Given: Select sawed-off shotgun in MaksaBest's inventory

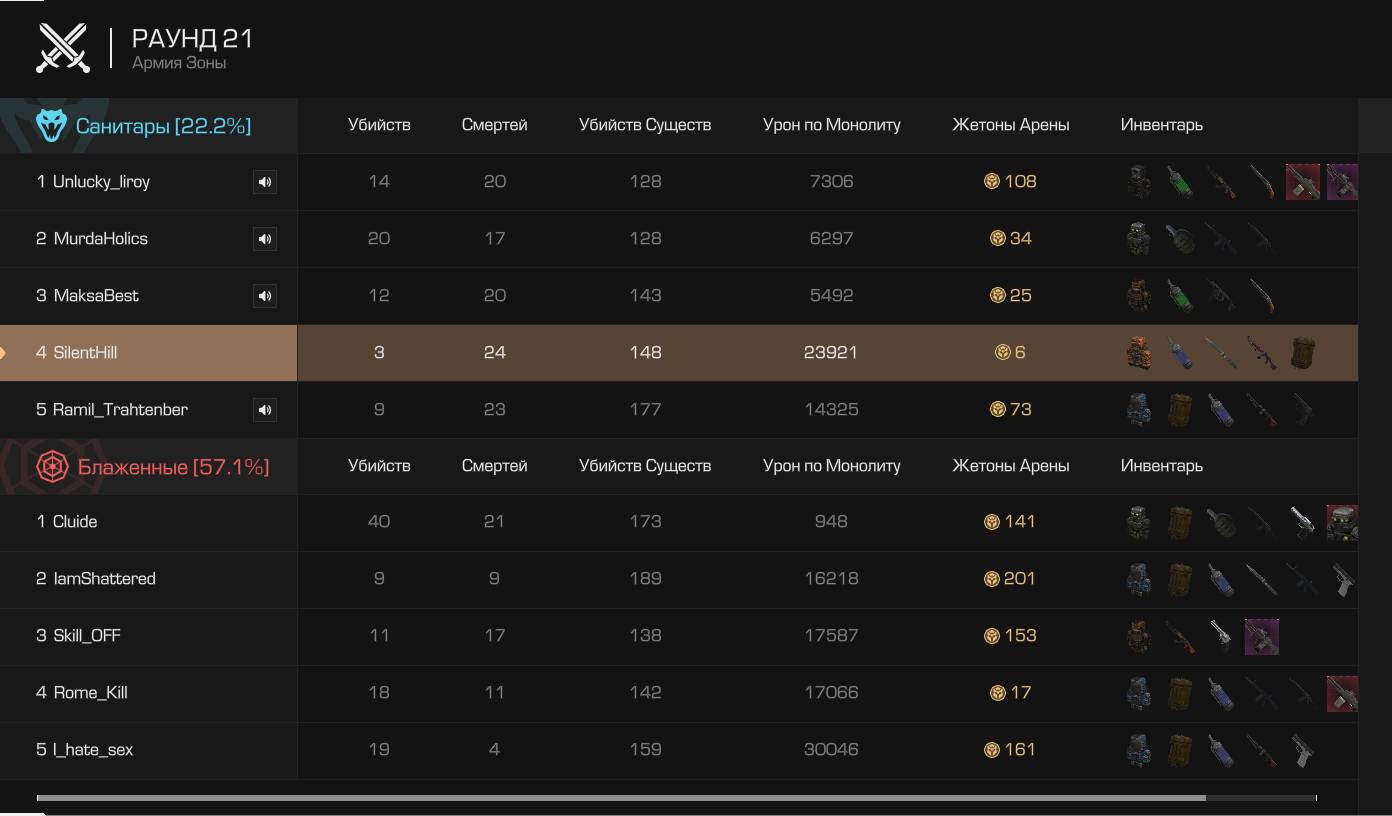Looking at the screenshot, I should pos(1262,296).
